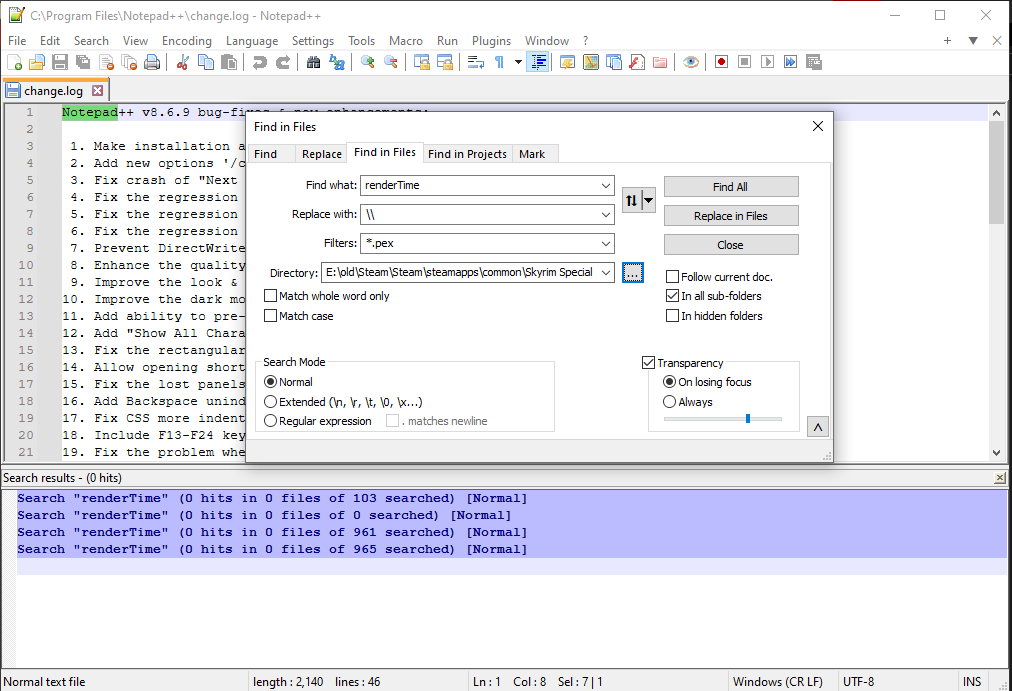Collapse the dialog using the caret button

click(818, 427)
